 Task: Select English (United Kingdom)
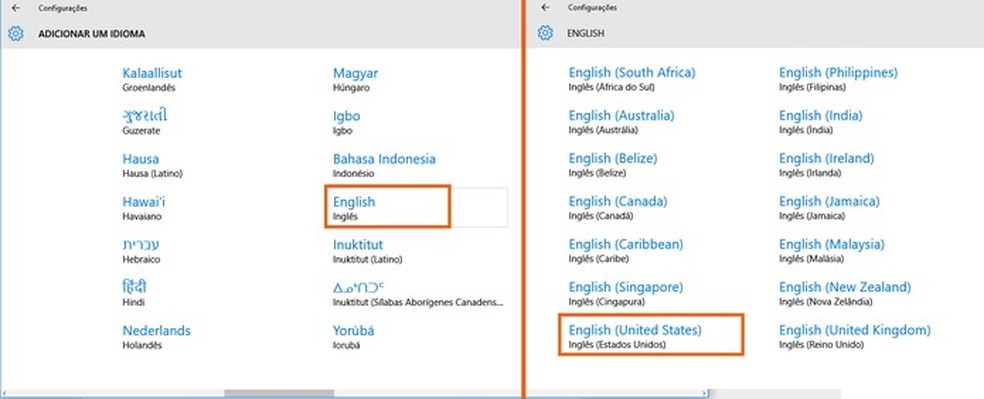point(855,338)
